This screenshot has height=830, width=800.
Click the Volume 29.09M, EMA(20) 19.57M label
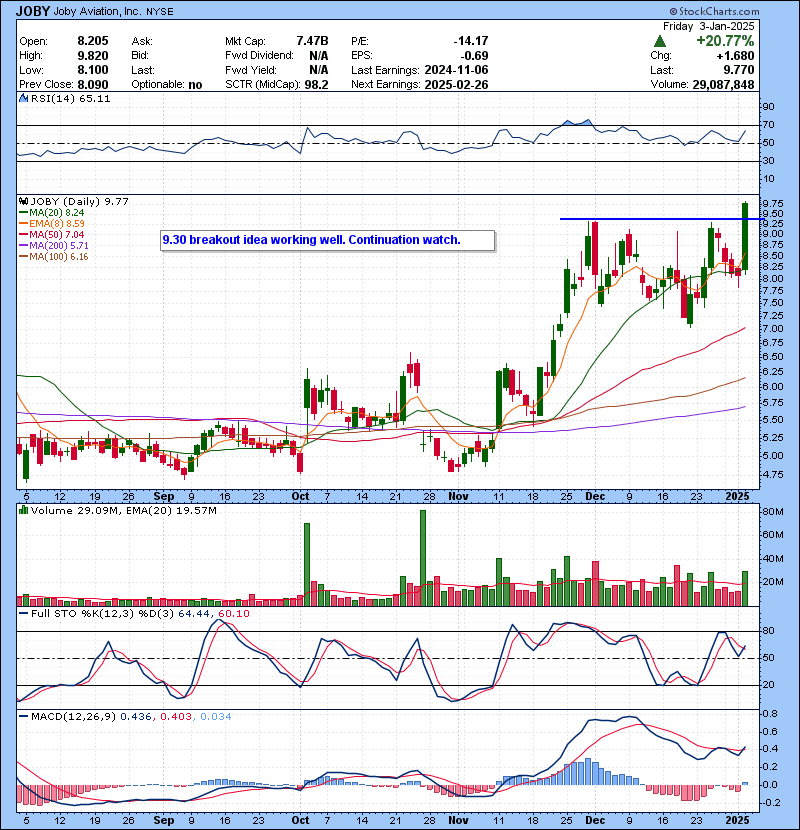[x=123, y=511]
